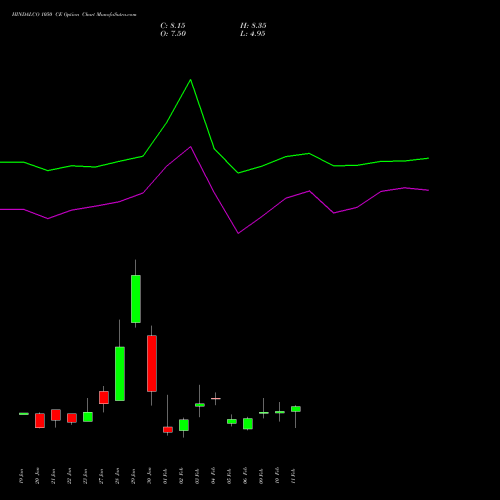This screenshot has height=500, width=500.
Task: Select the 06 Feb date label
Action: click(x=245, y=476)
